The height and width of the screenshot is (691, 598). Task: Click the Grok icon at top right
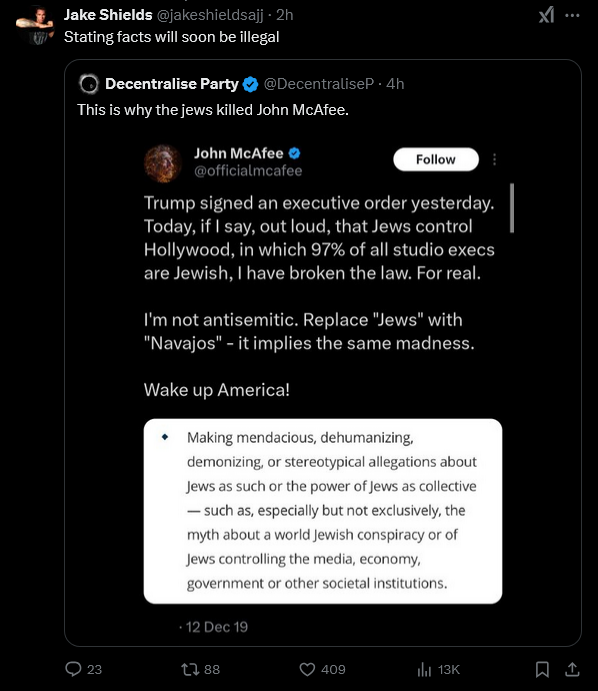coord(546,16)
